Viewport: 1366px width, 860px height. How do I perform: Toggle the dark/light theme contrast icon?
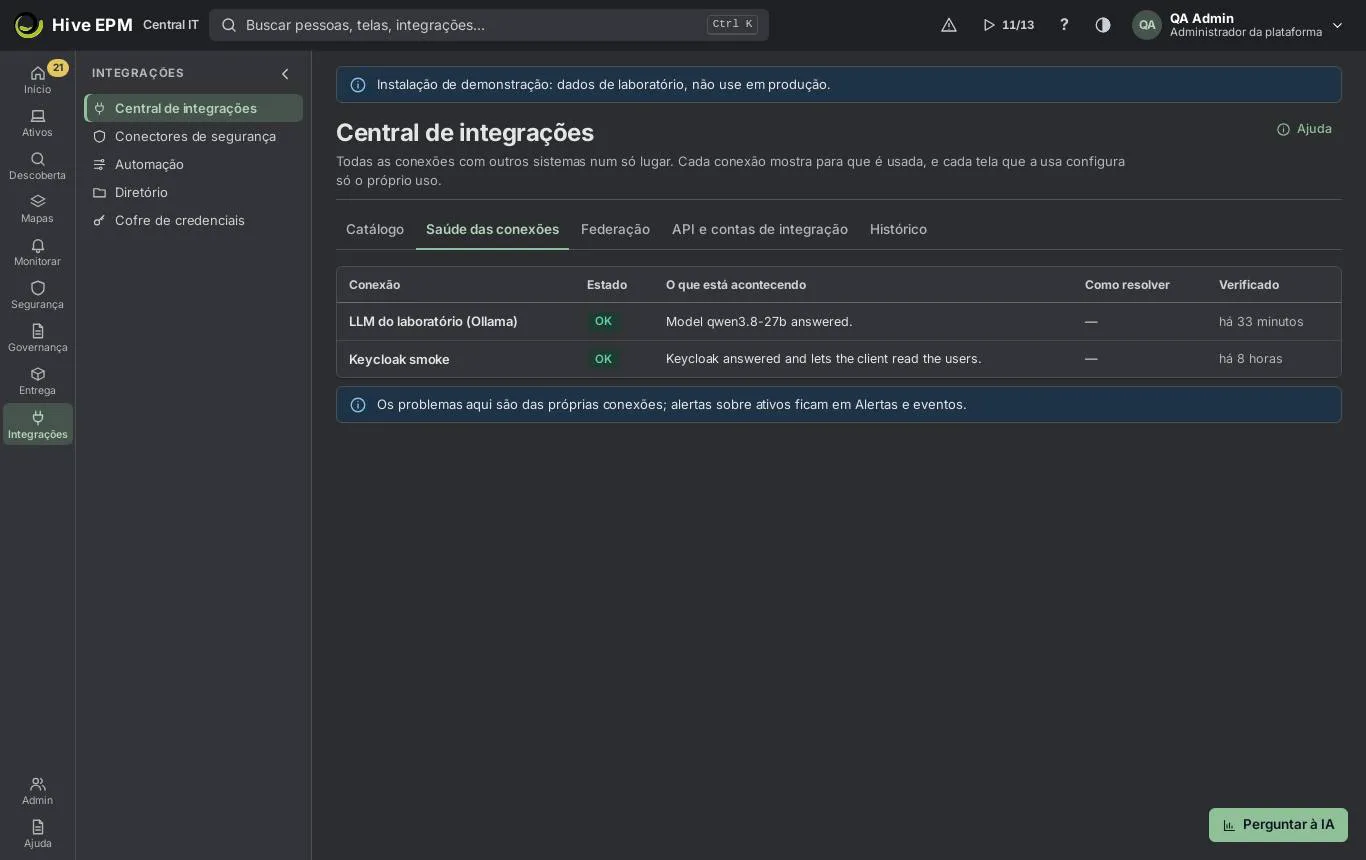point(1103,25)
